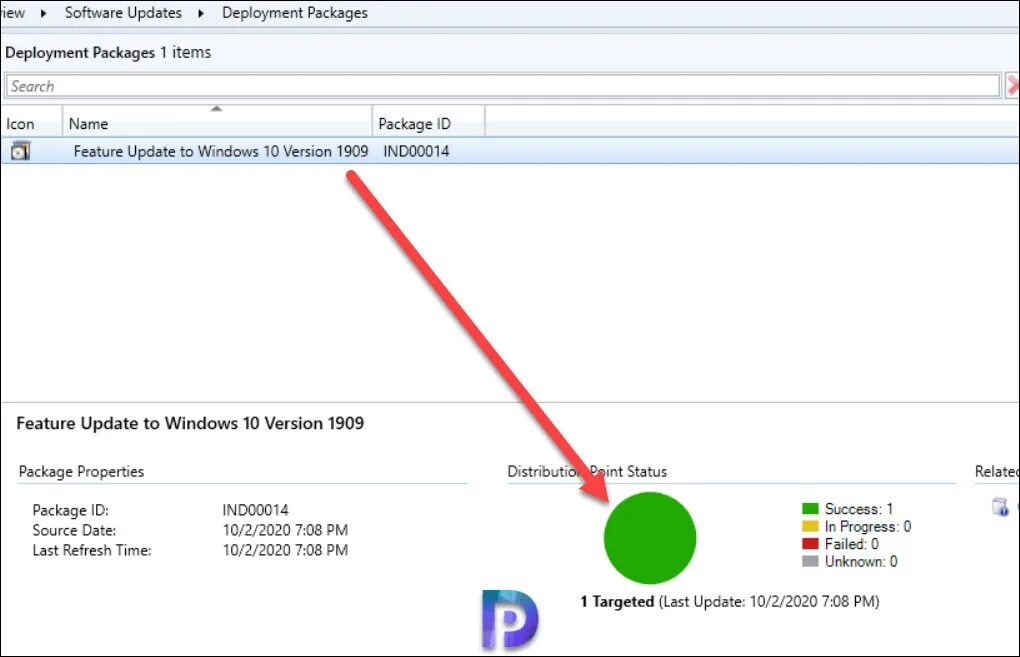The image size is (1020, 657).
Task: Click the Package ID value in properties
Action: [x=255, y=510]
